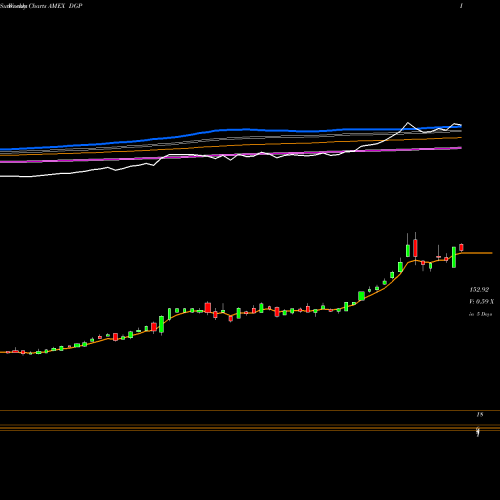
Task: Click the 'V: 0.59 X' volume reading
Action: [x=481, y=302]
